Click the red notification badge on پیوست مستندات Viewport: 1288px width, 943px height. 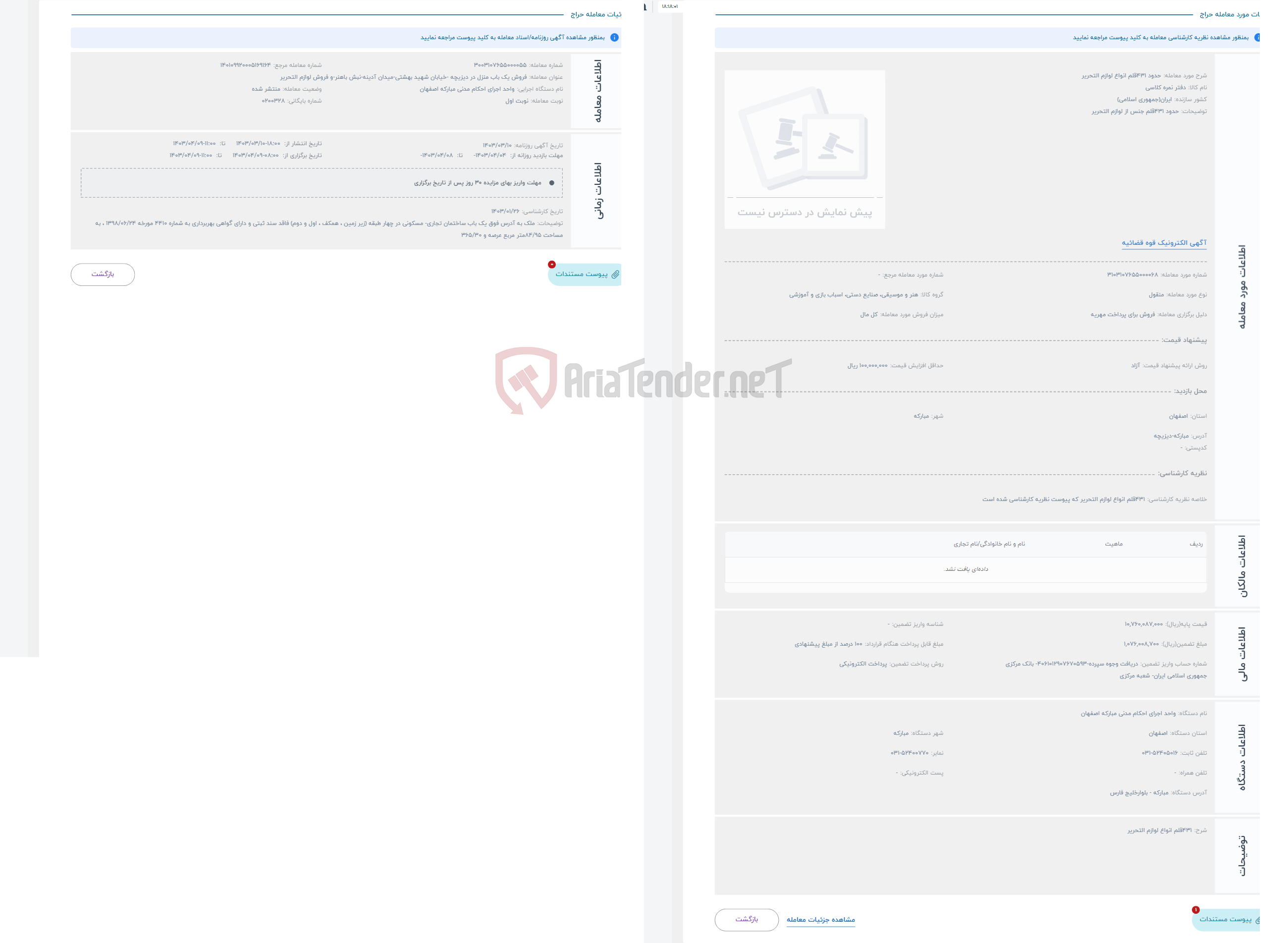point(551,264)
